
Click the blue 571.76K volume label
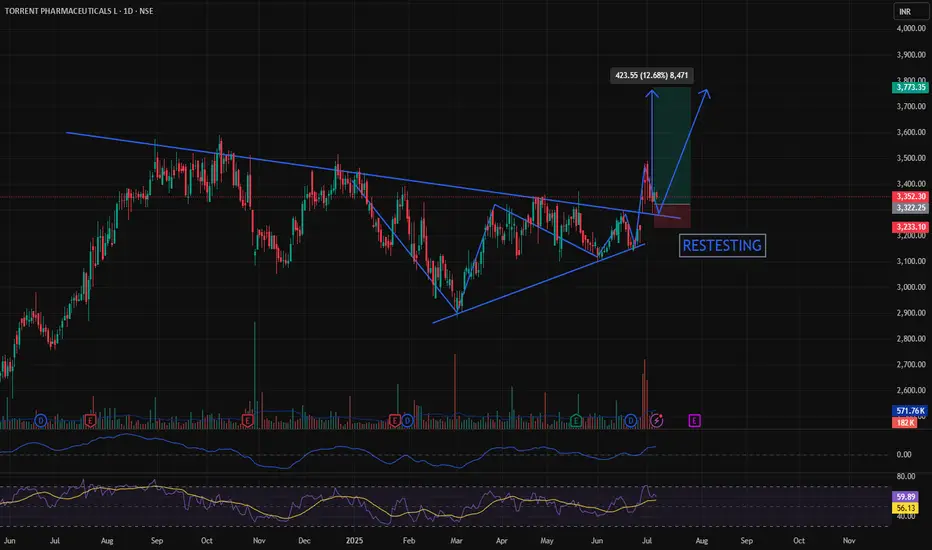[910, 411]
